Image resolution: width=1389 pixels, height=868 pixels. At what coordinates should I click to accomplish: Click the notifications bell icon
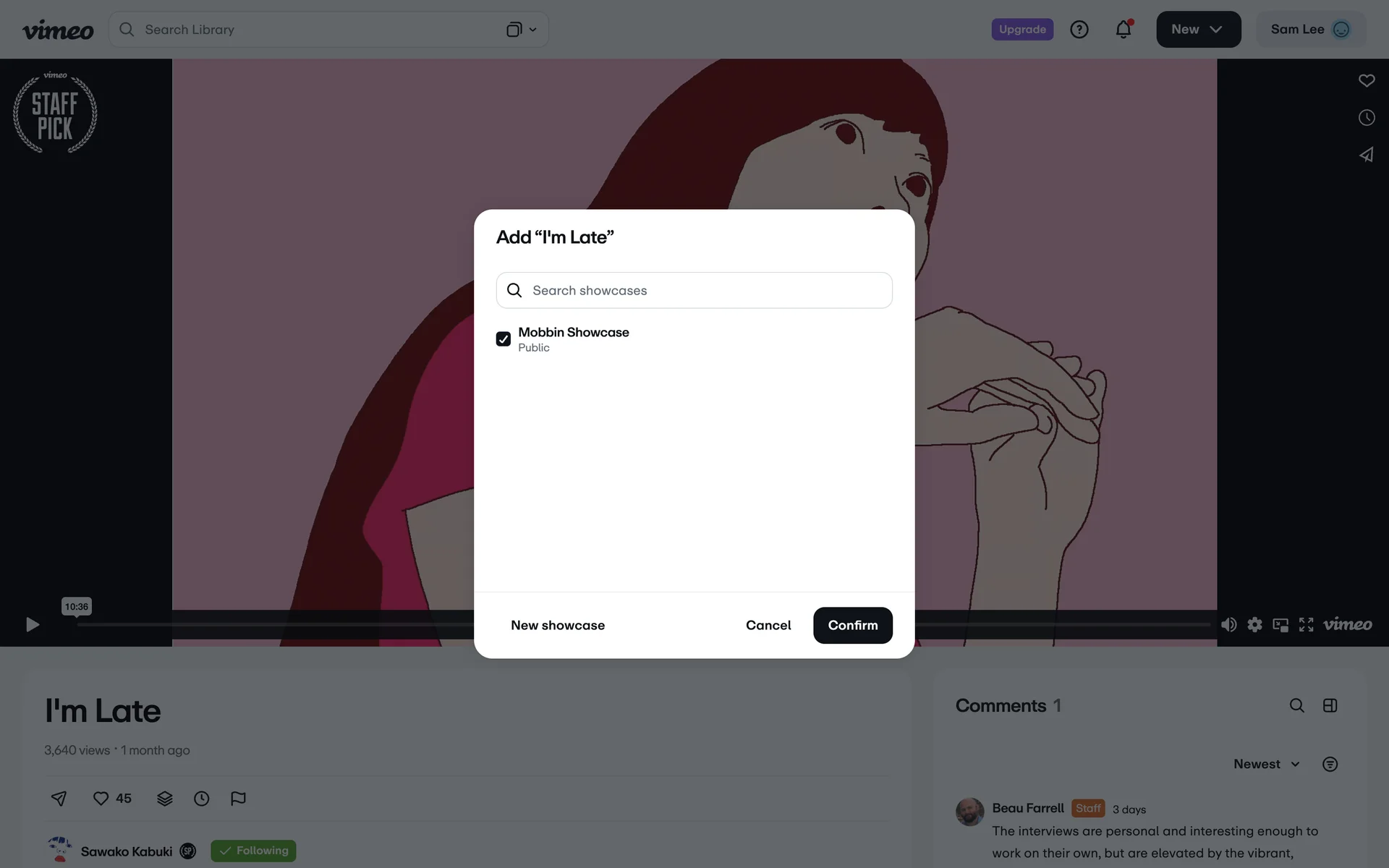coord(1123,30)
